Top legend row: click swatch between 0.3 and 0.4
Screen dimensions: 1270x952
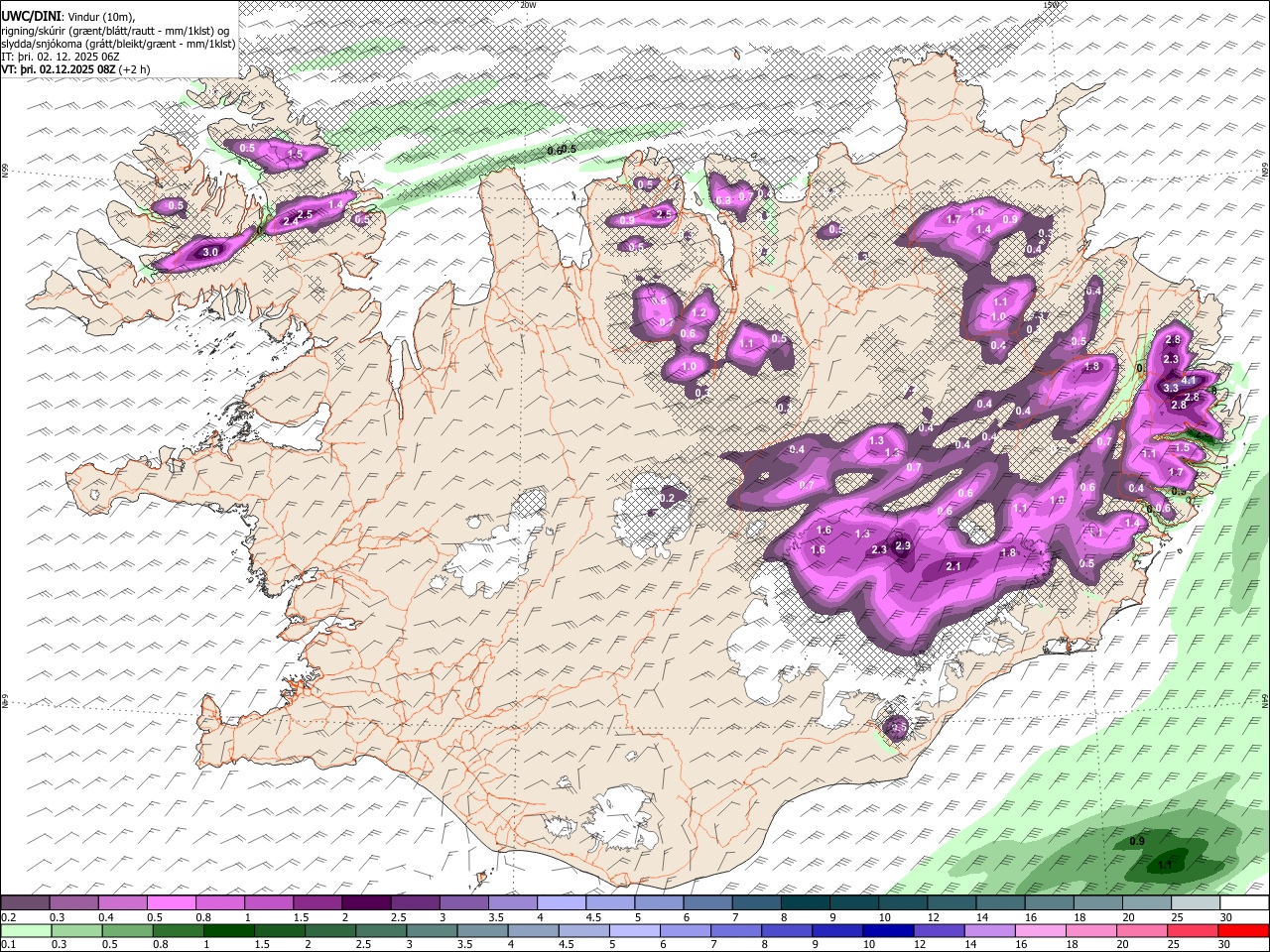[73, 902]
